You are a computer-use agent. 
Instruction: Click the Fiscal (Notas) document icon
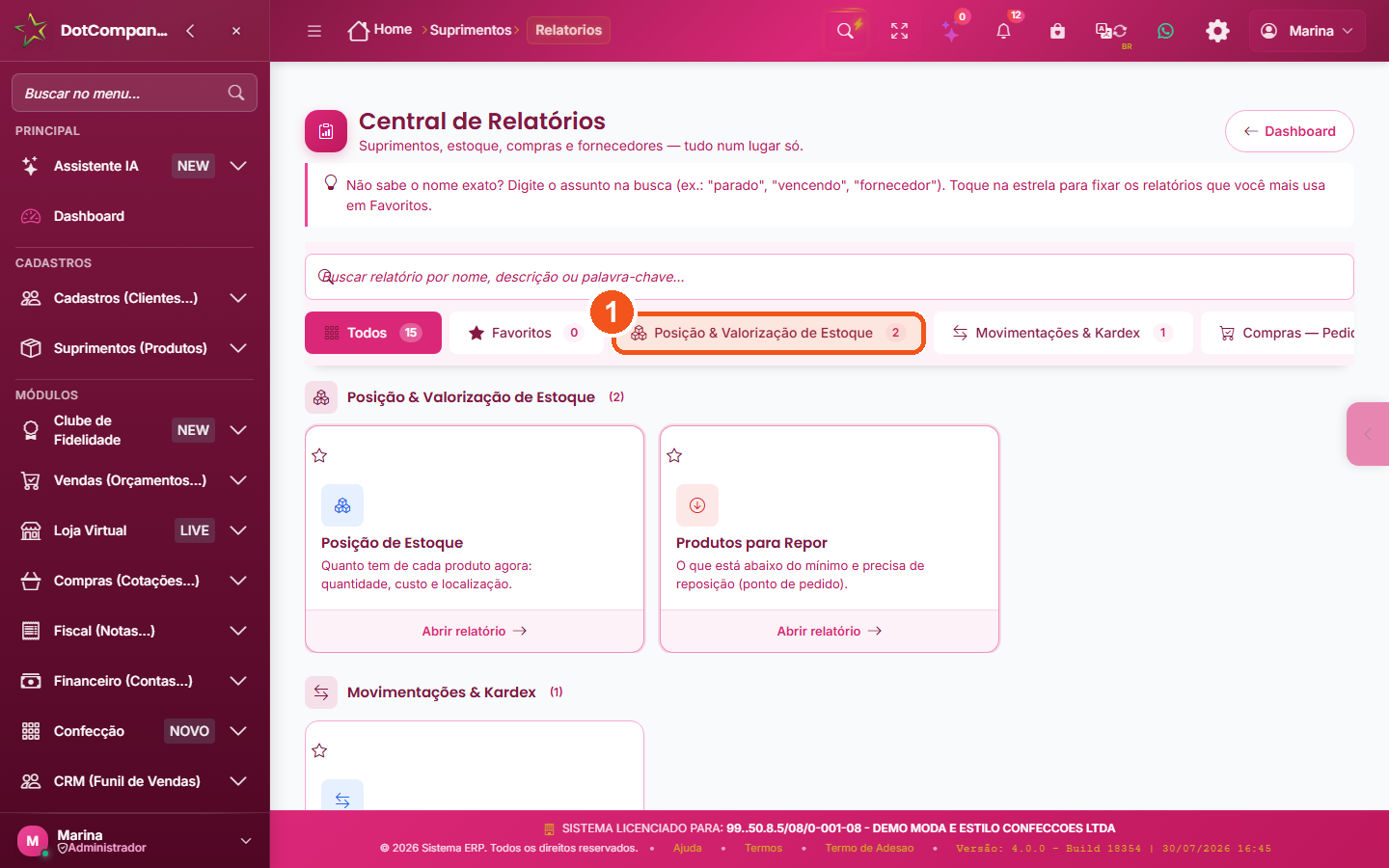31,631
